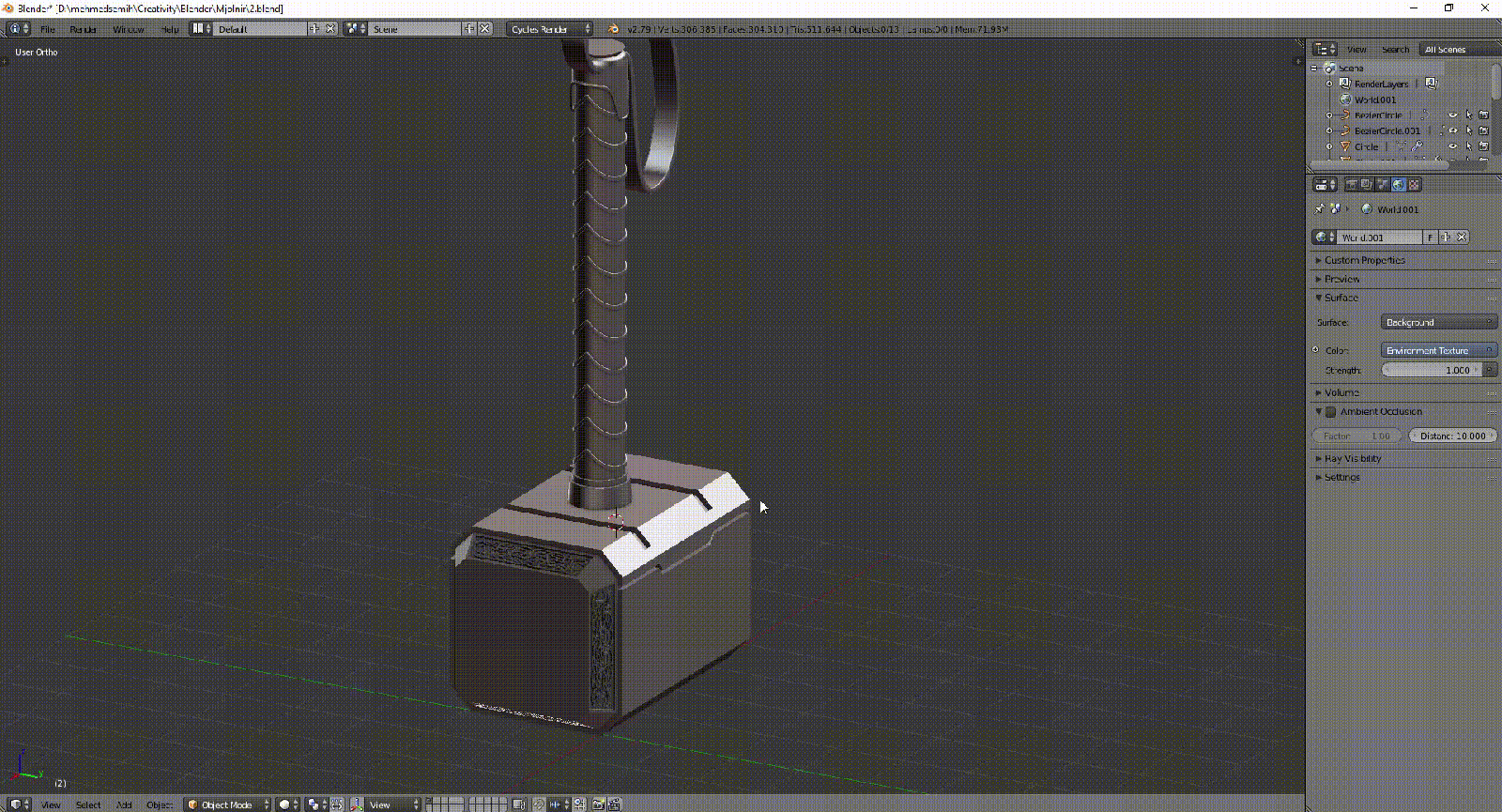Toggle renderability of BezierCircle
The width and height of the screenshot is (1502, 812).
point(1484,115)
